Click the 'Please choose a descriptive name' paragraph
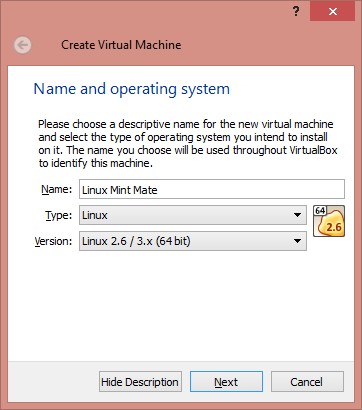 click(188, 143)
